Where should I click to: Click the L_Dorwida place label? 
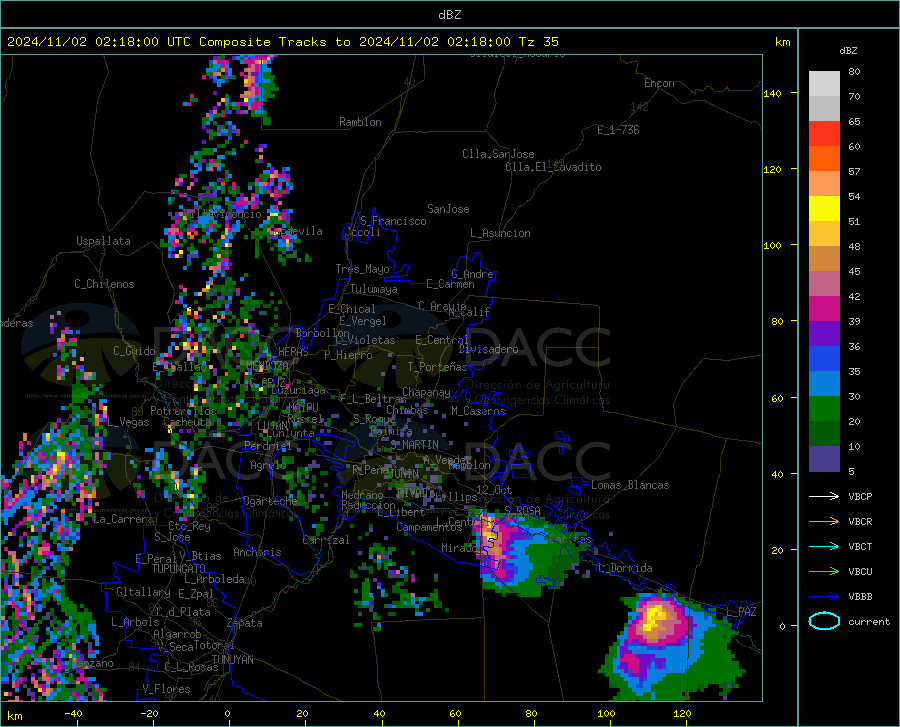coord(625,568)
